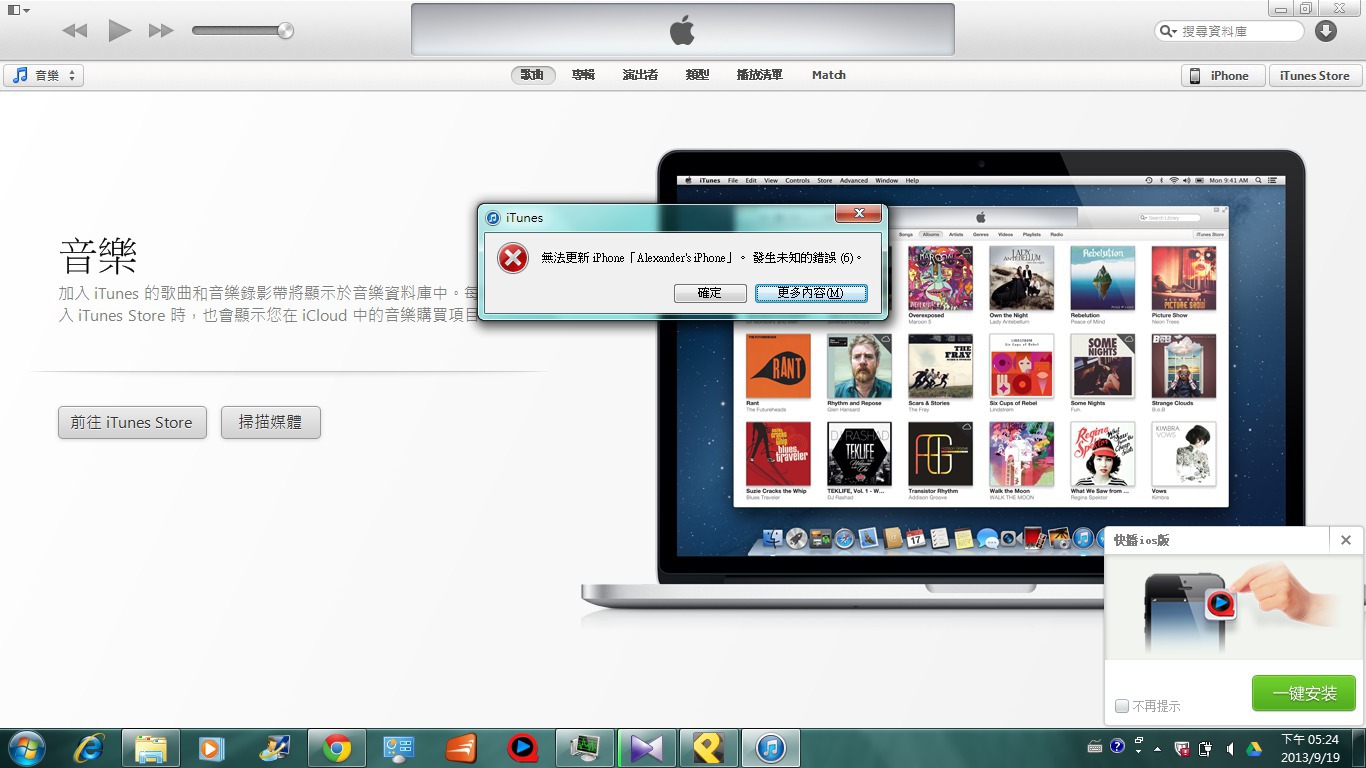Click the iPhone glyph in iPhone button
The width and height of the screenshot is (1366, 768).
pyautogui.click(x=1195, y=75)
